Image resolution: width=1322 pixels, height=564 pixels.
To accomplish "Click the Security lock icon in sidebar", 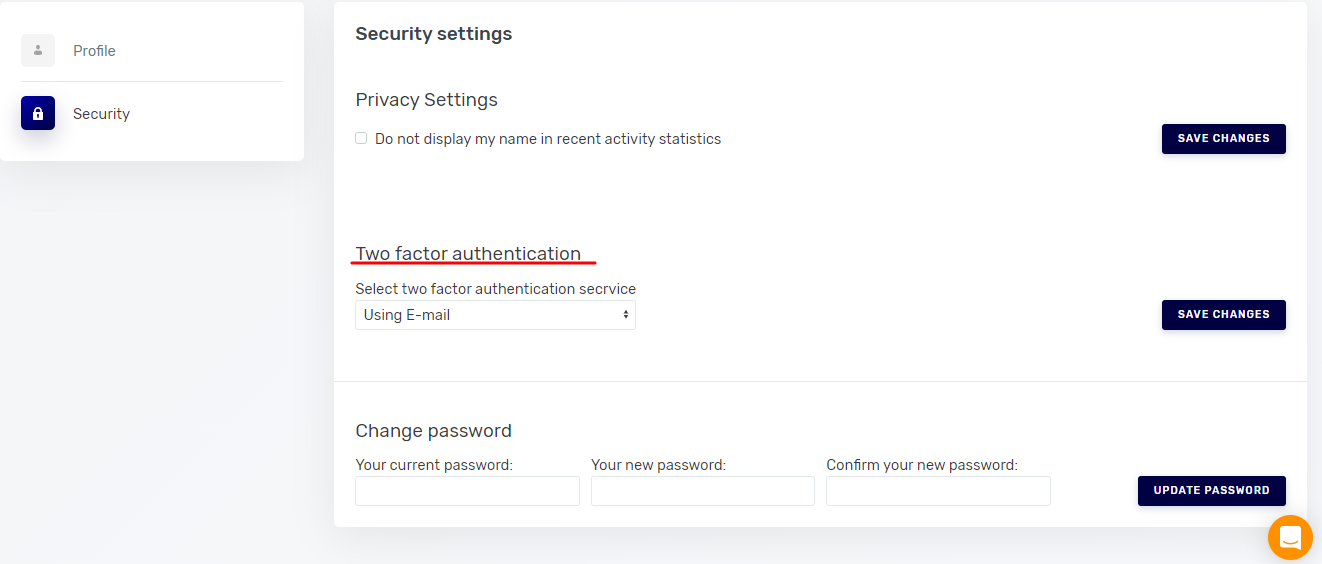I will 38,114.
